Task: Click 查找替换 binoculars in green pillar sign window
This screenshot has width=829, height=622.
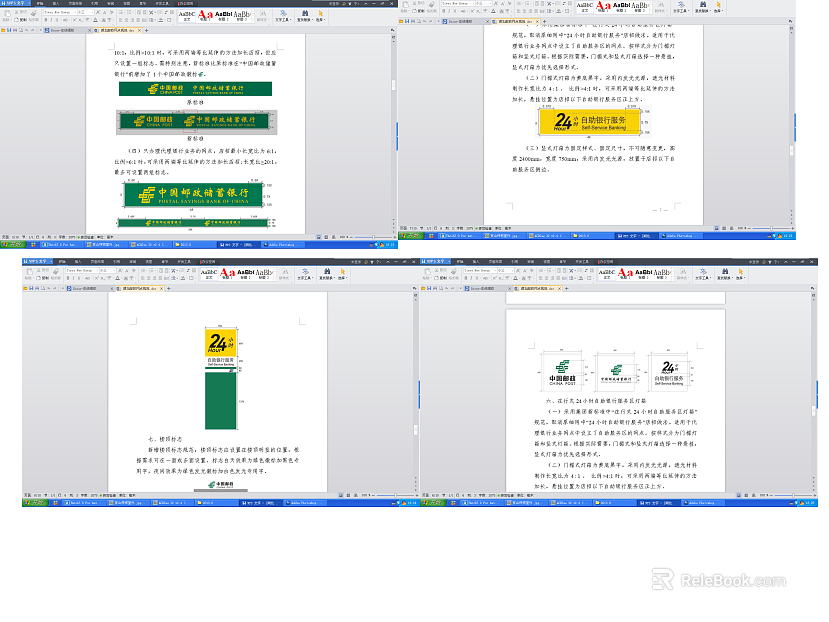Action: (x=327, y=273)
